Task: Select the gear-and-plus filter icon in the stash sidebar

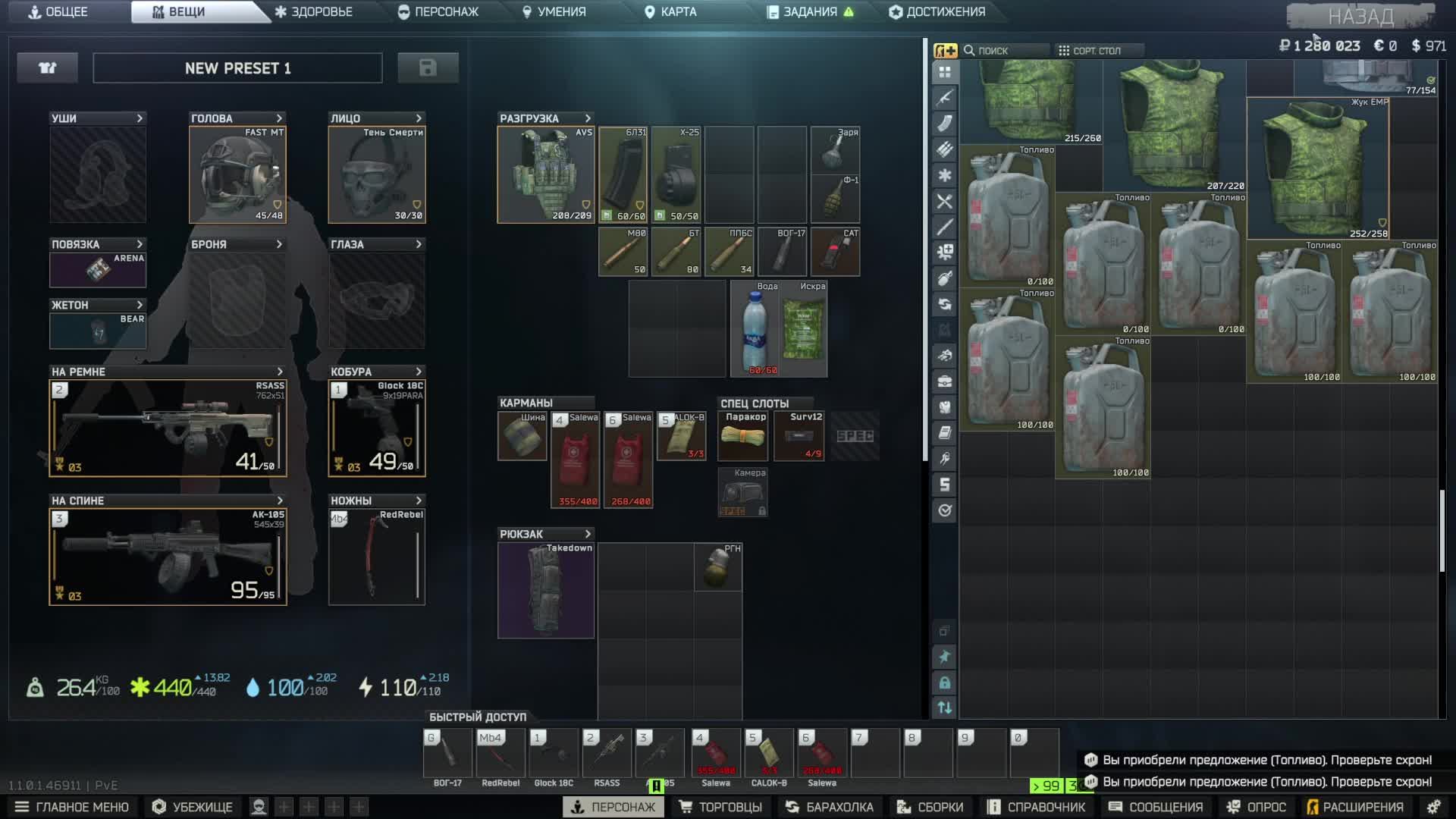Action: (x=944, y=253)
